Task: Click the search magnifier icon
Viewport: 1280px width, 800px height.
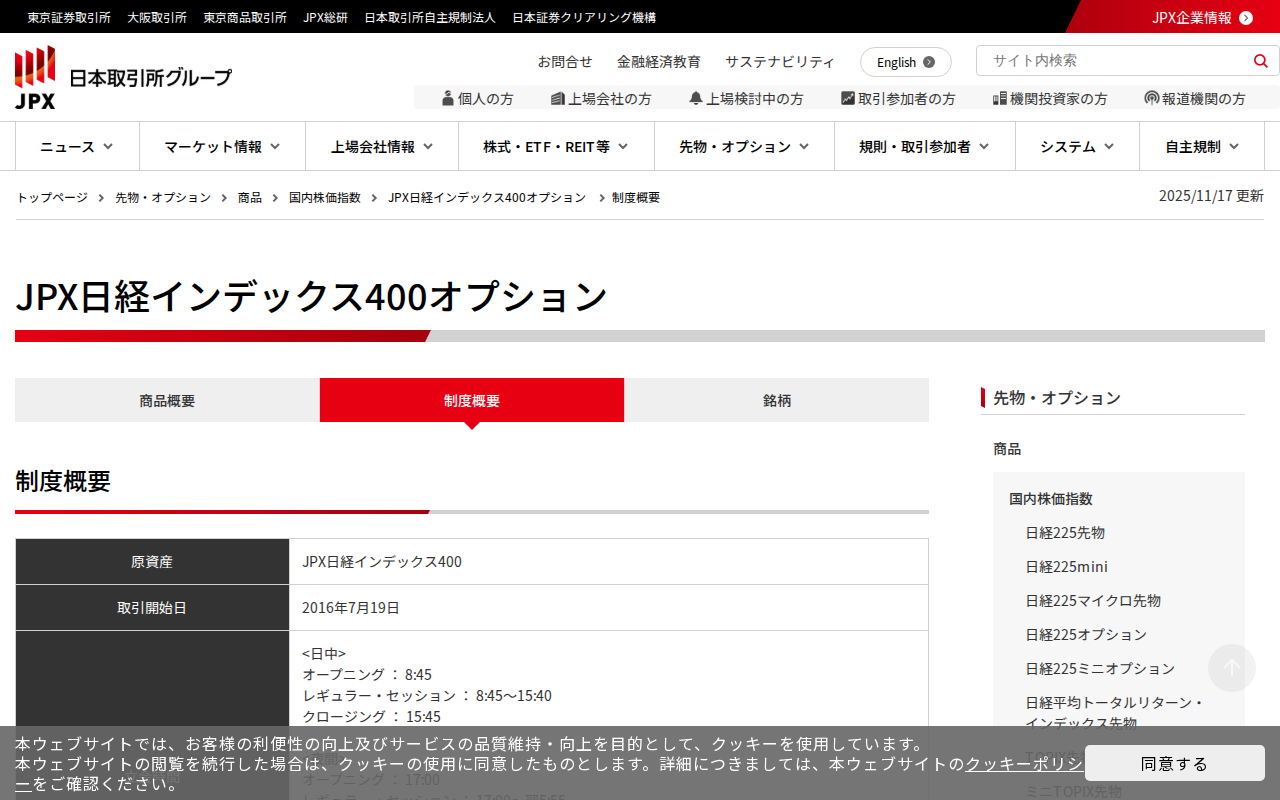Action: [1260, 61]
